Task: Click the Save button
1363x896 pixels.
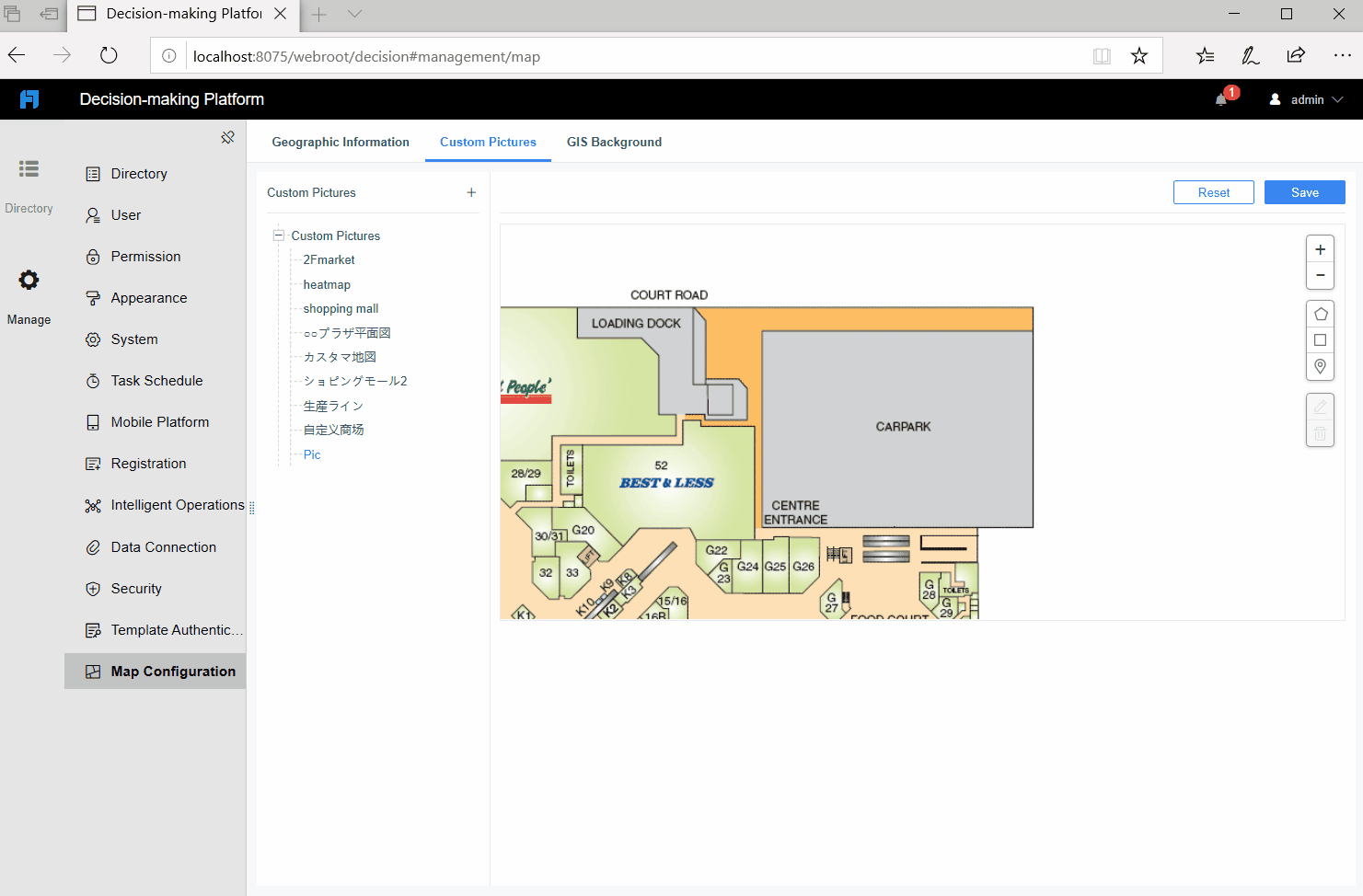Action: pos(1304,192)
